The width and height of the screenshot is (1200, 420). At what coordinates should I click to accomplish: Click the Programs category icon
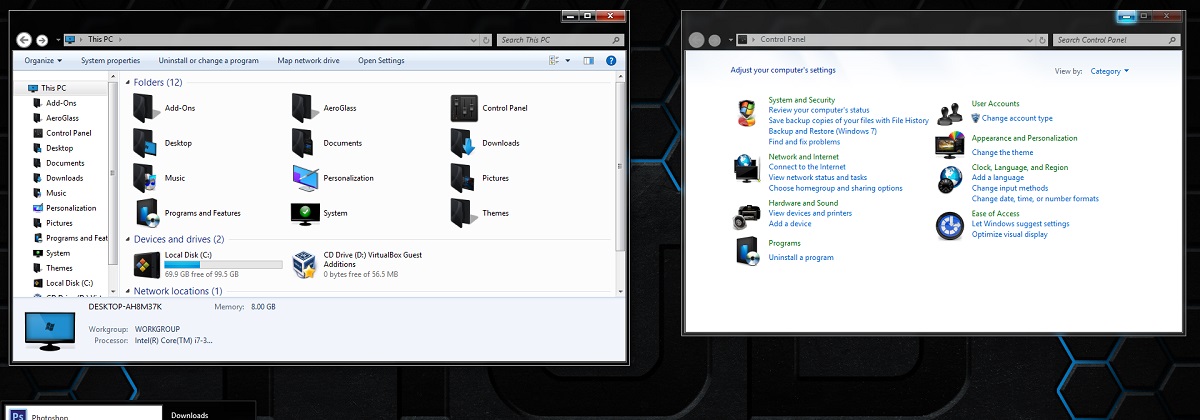pos(746,251)
